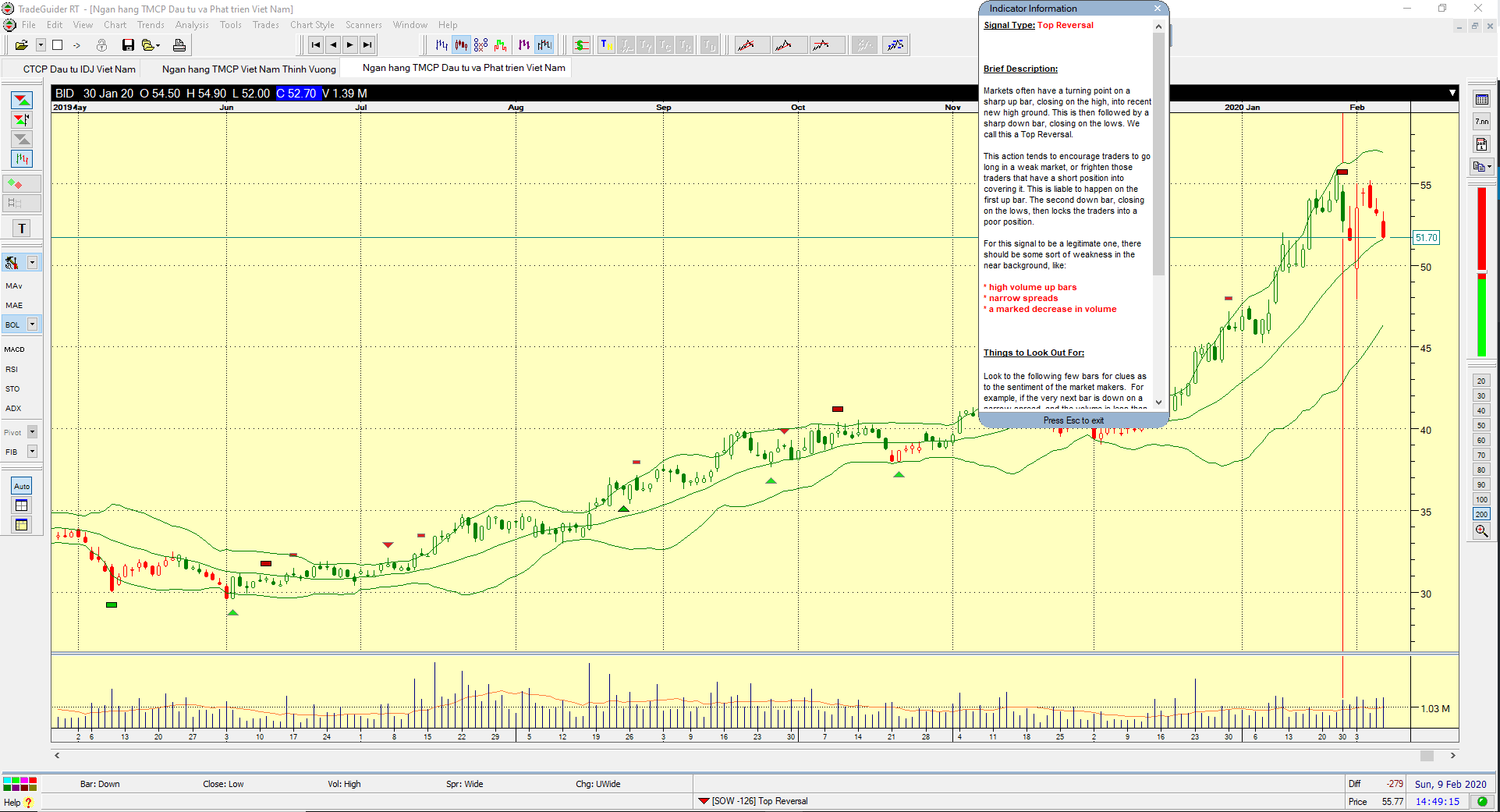Toggle the MACD indicator

pyautogui.click(x=15, y=349)
